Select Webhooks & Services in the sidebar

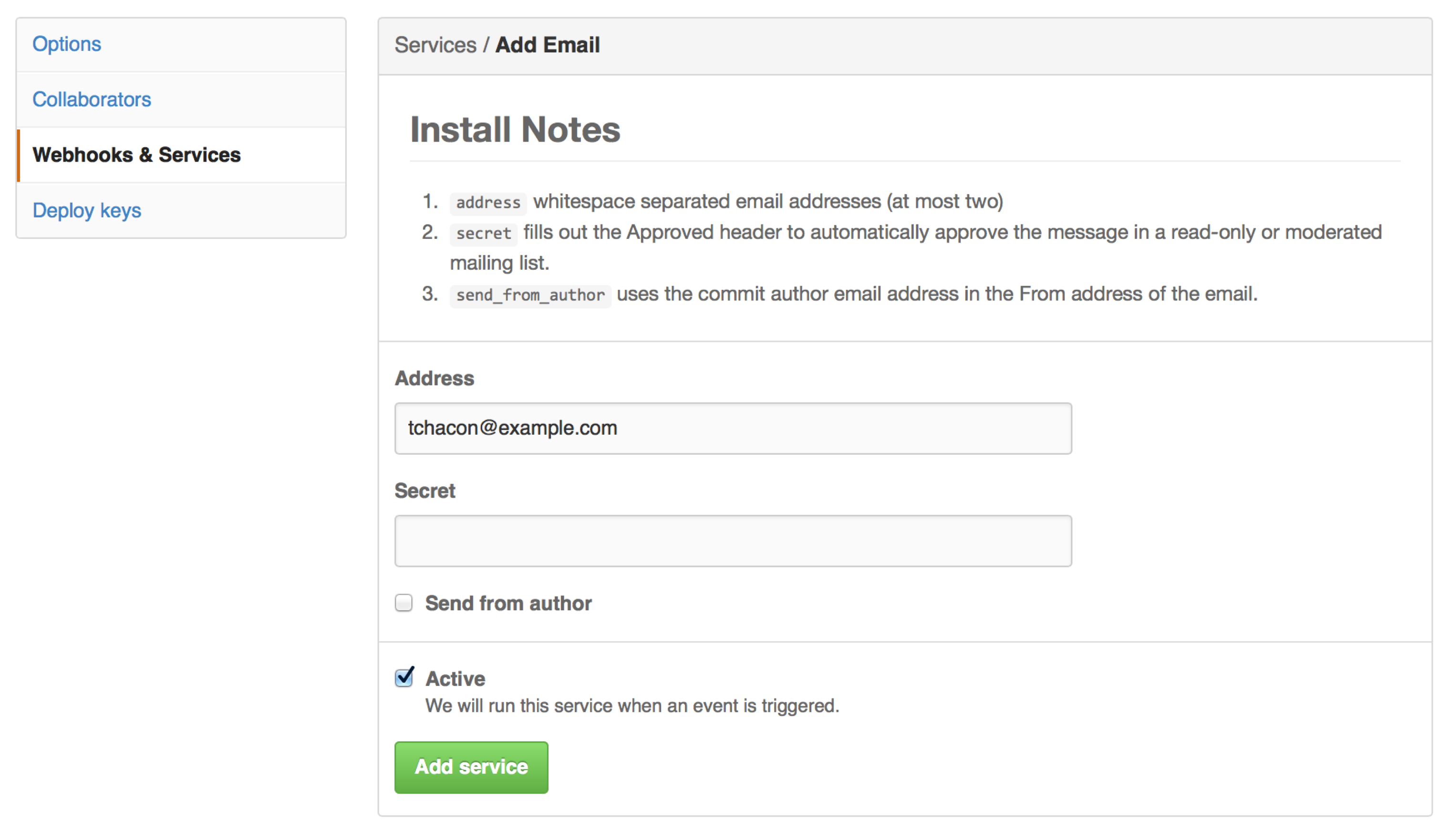coord(136,154)
